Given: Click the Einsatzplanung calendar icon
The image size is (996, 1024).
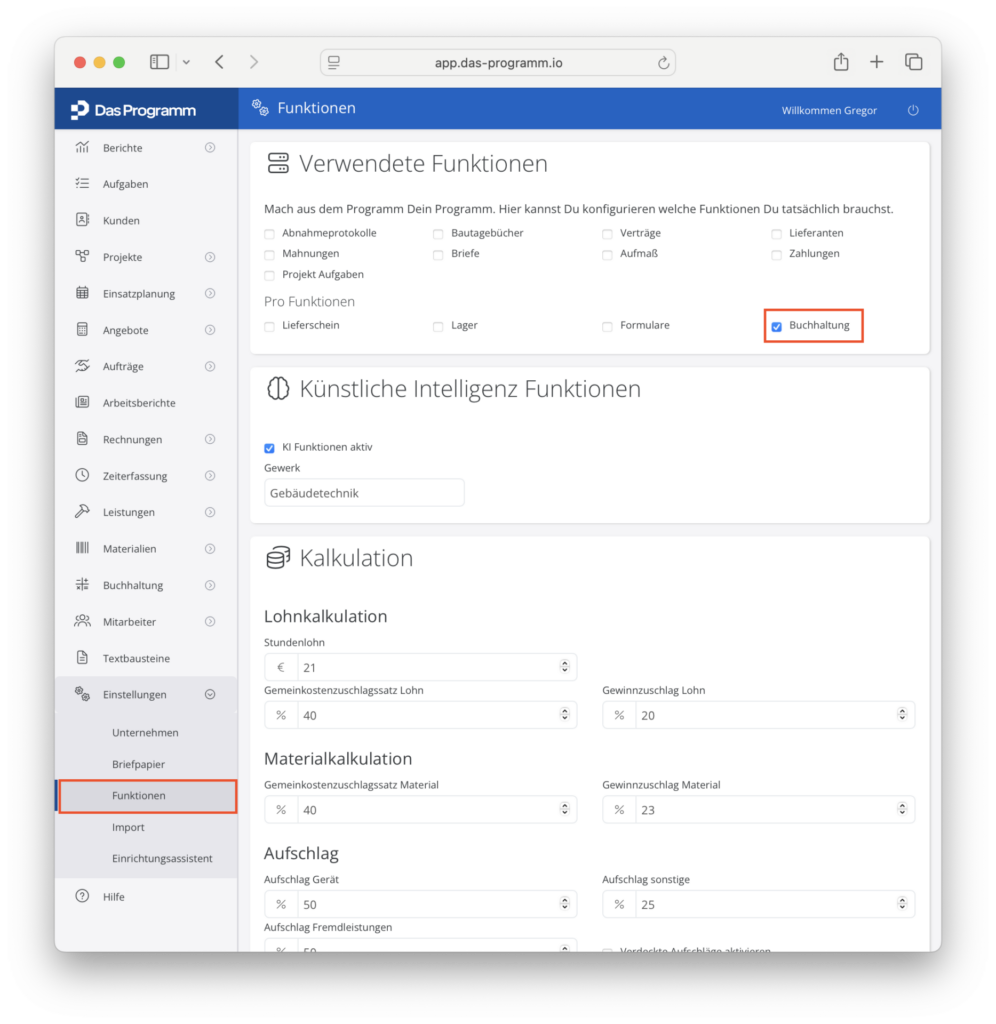Looking at the screenshot, I should click(x=82, y=293).
